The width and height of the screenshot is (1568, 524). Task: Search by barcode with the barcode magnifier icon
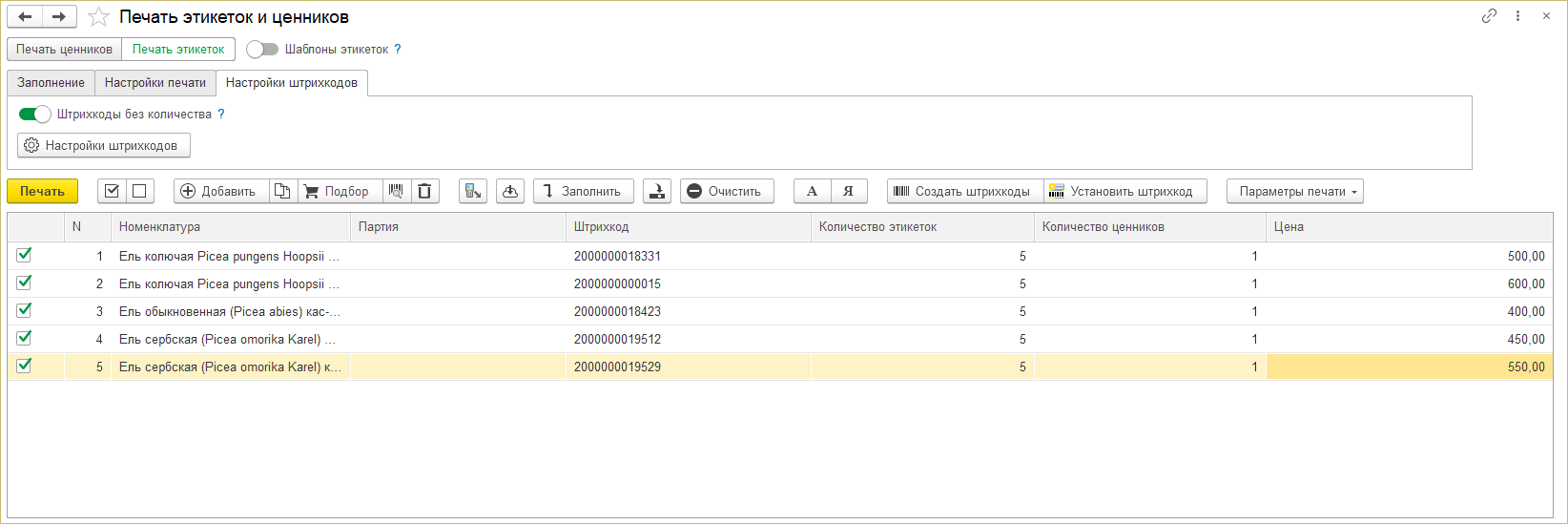tap(397, 191)
